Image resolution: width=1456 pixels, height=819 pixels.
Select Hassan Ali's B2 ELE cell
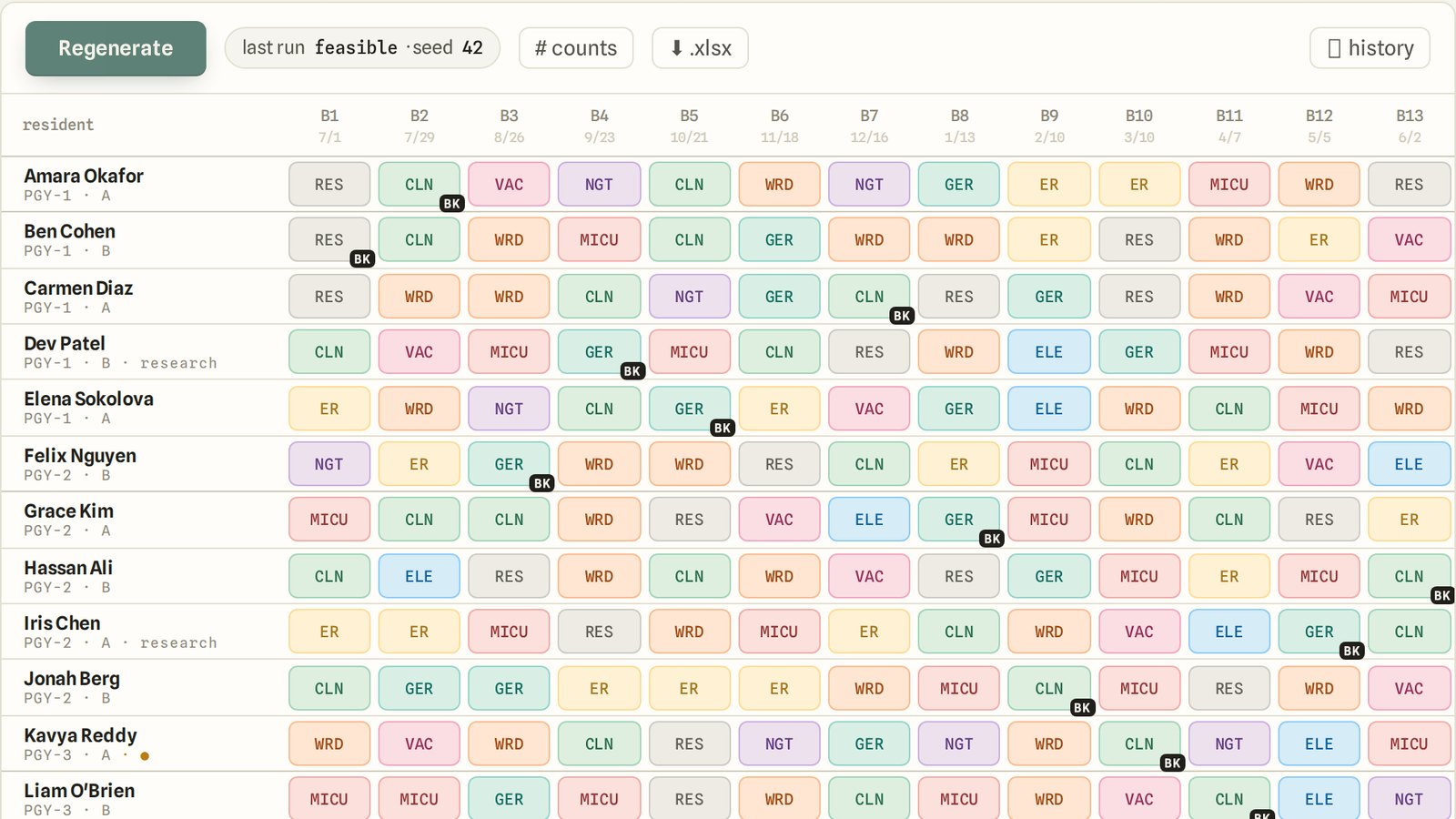tap(420, 576)
